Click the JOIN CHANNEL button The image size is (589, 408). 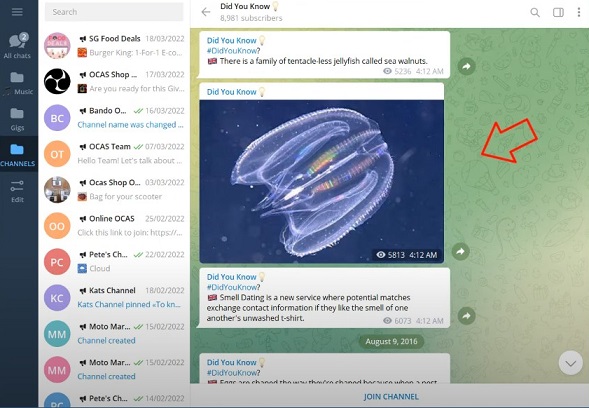click(x=391, y=397)
